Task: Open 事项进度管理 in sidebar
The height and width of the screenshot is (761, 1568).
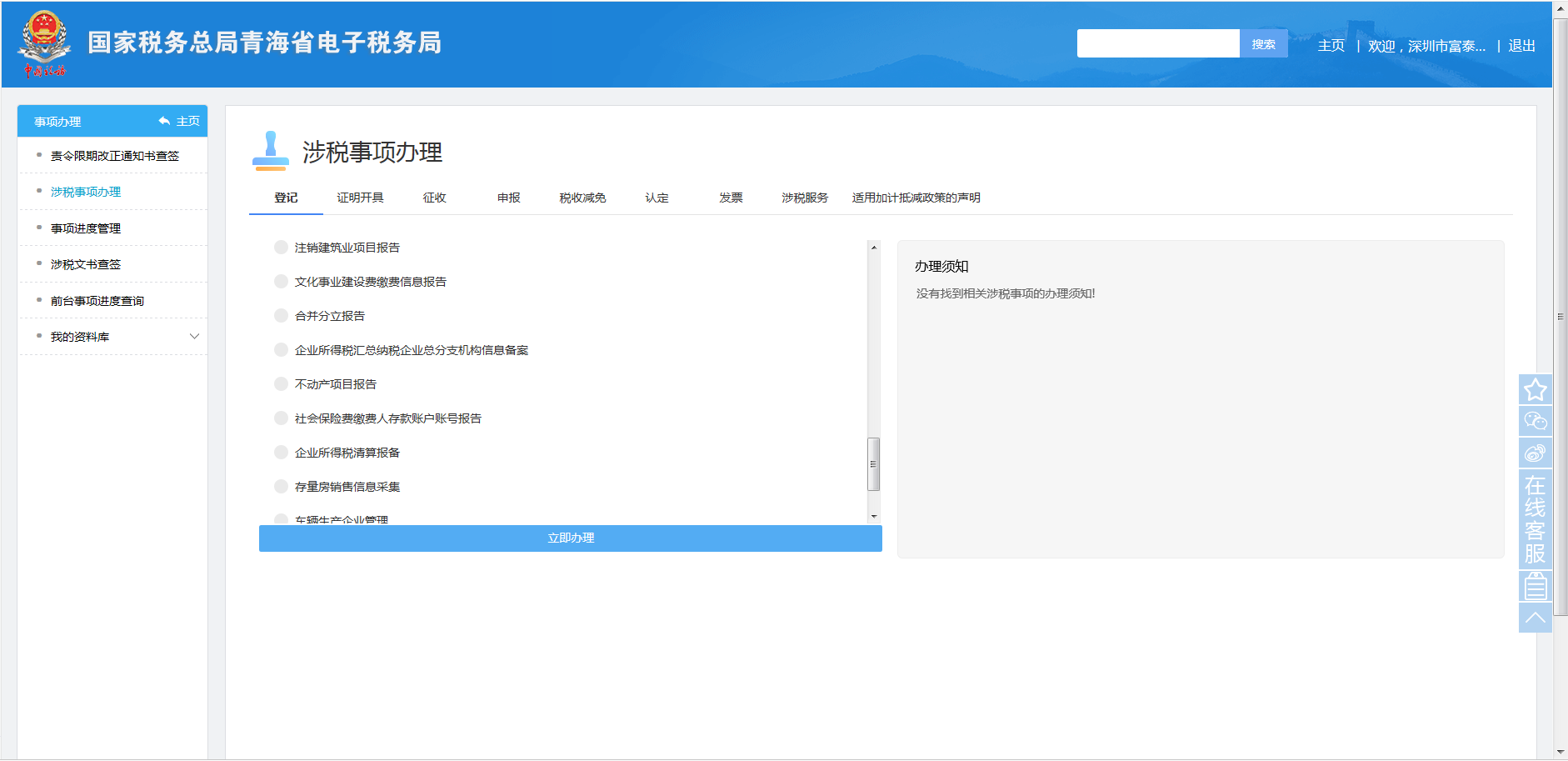Action: coord(86,228)
